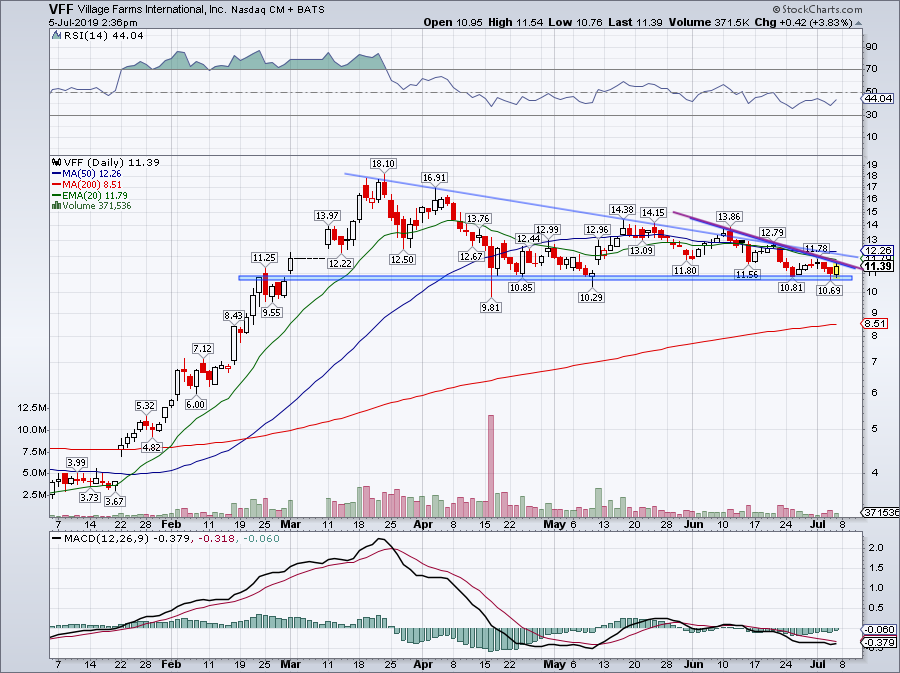The width and height of the screenshot is (900, 673).
Task: Click the yellow-highlighted latest candlestick
Action: 836,270
